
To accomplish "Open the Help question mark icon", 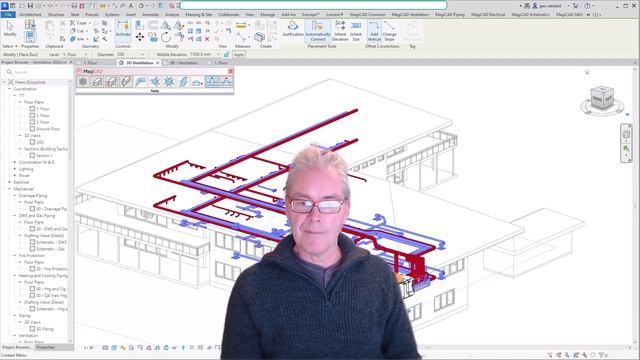I will pyautogui.click(x=587, y=6).
